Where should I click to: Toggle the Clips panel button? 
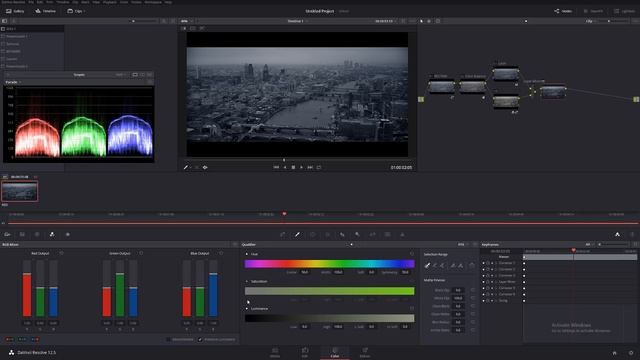click(76, 11)
